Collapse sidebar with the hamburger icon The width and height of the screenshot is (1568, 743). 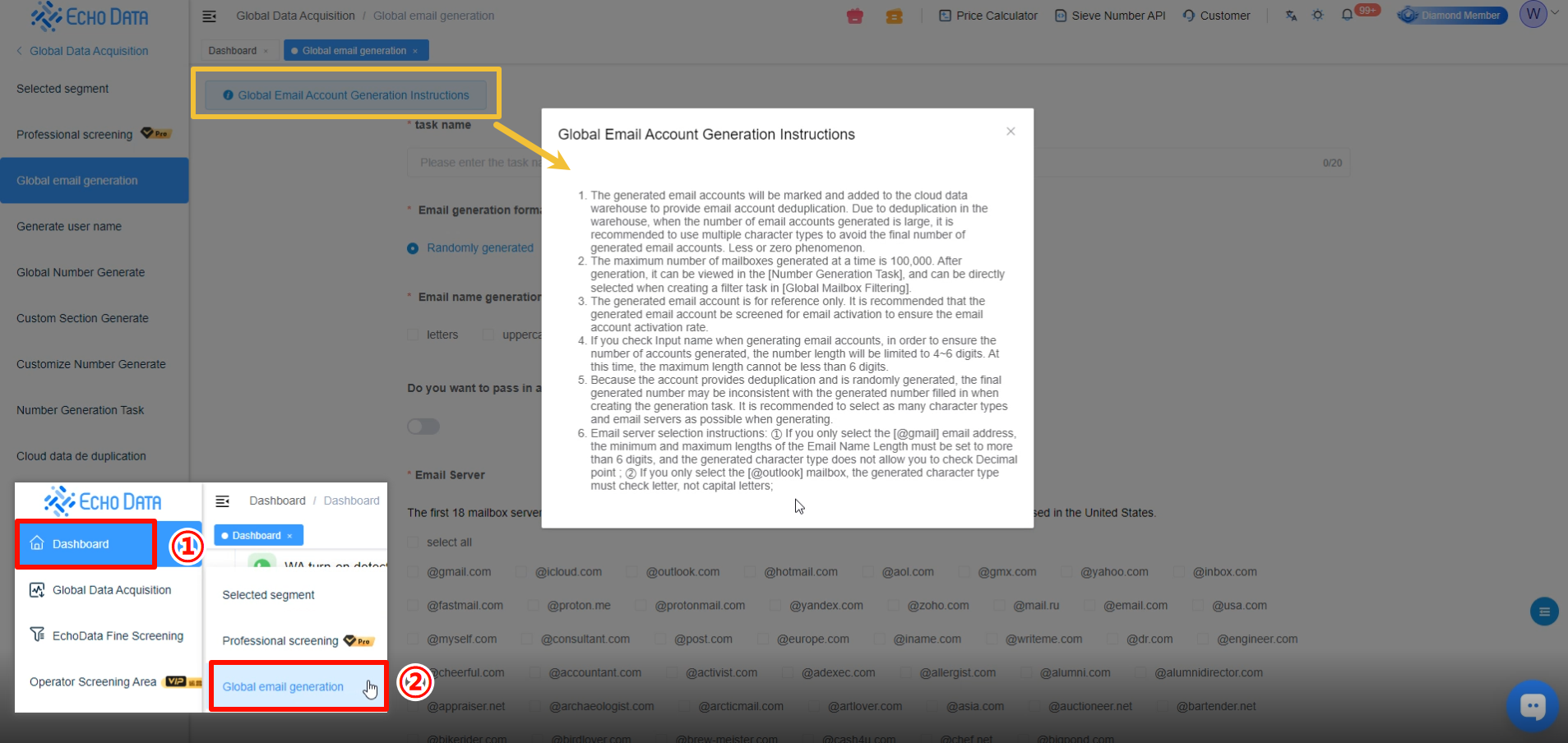pyautogui.click(x=210, y=16)
